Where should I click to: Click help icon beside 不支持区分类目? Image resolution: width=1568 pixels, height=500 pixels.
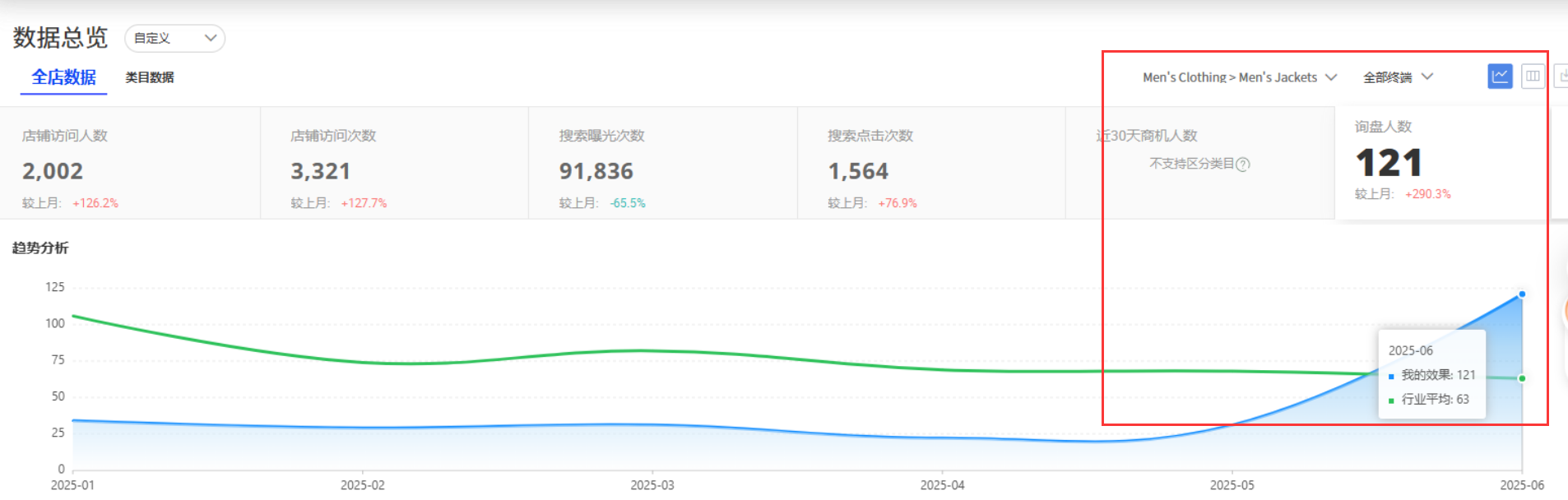click(1243, 164)
